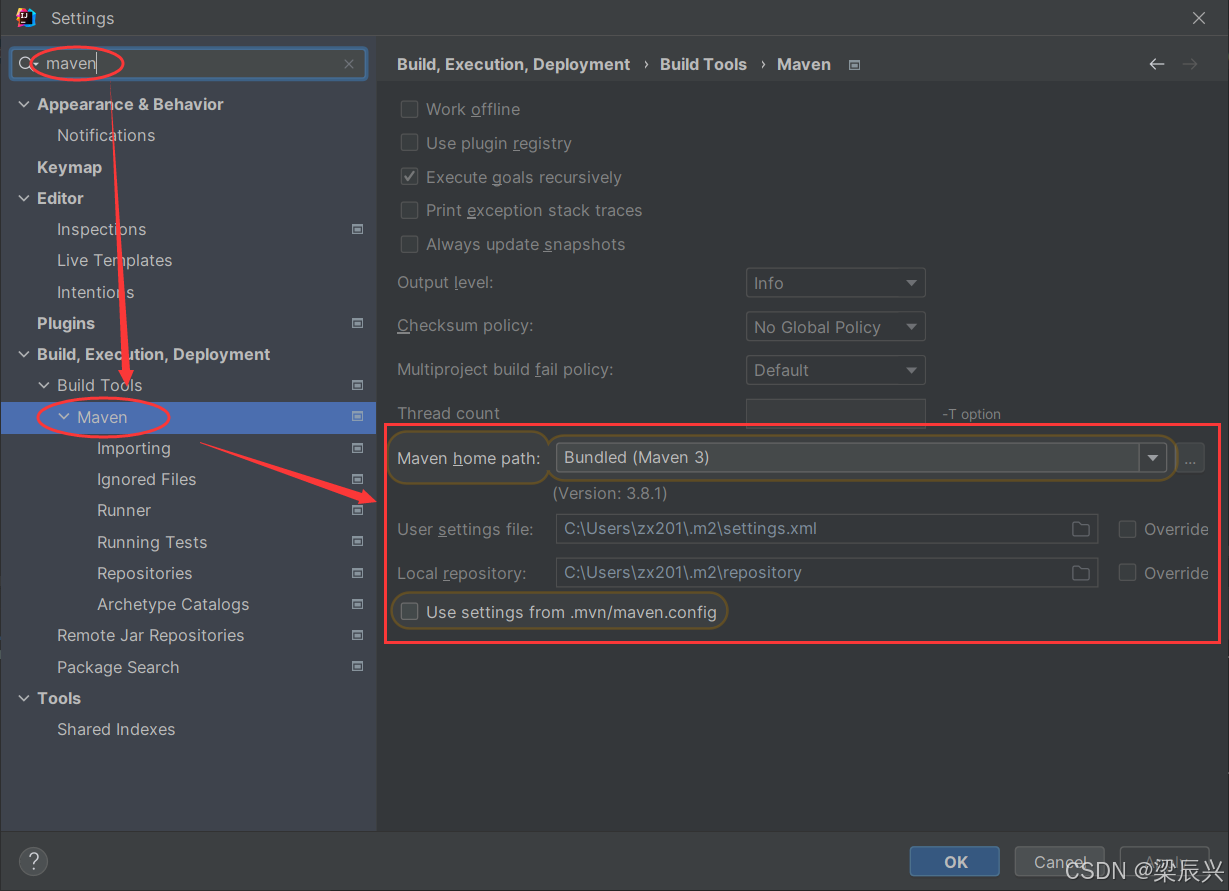The height and width of the screenshot is (891, 1229).
Task: Click the Maven breadcrumb label
Action: click(x=804, y=64)
